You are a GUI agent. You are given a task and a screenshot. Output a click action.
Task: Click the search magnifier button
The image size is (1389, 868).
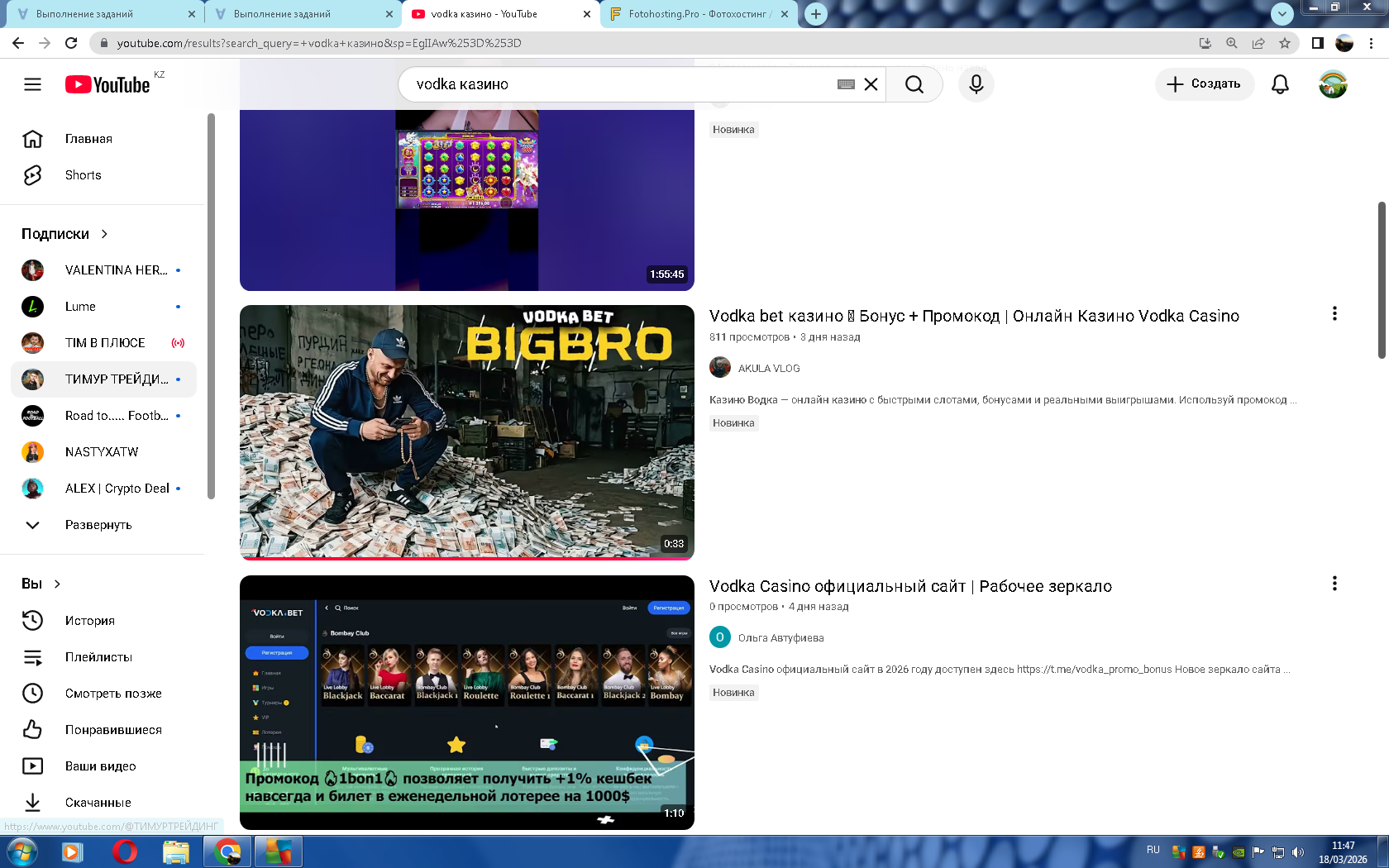(914, 84)
